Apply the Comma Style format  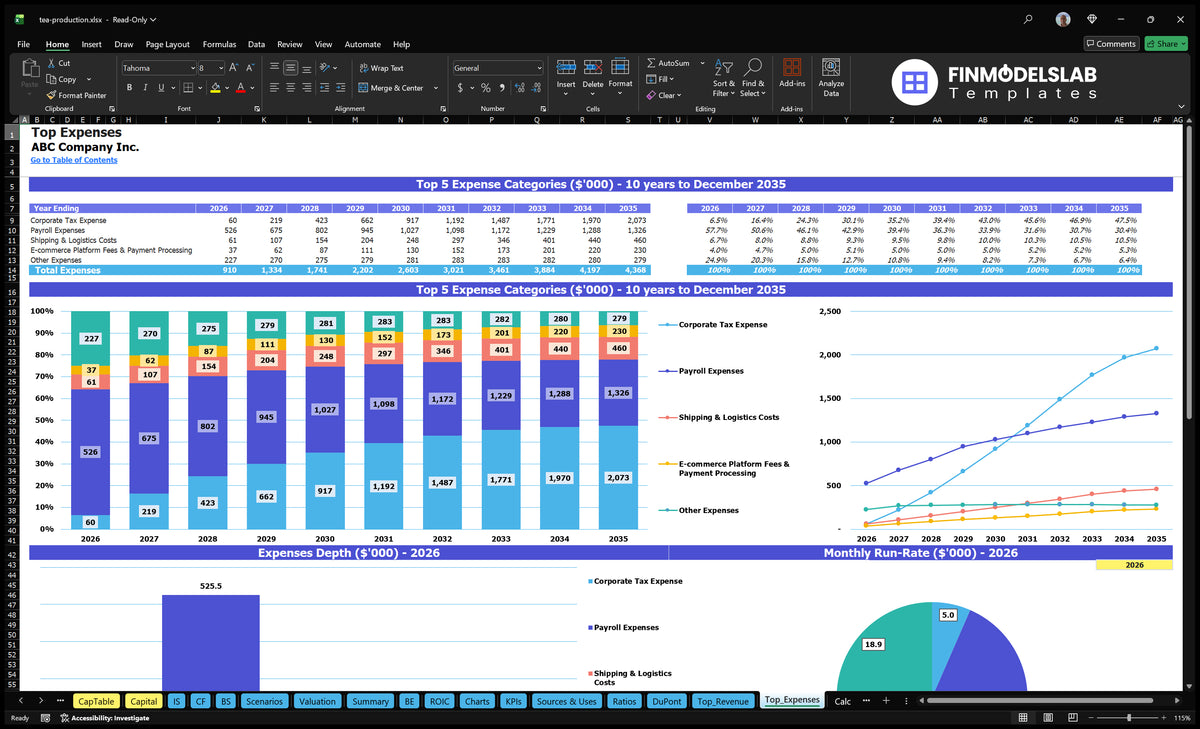click(x=501, y=88)
